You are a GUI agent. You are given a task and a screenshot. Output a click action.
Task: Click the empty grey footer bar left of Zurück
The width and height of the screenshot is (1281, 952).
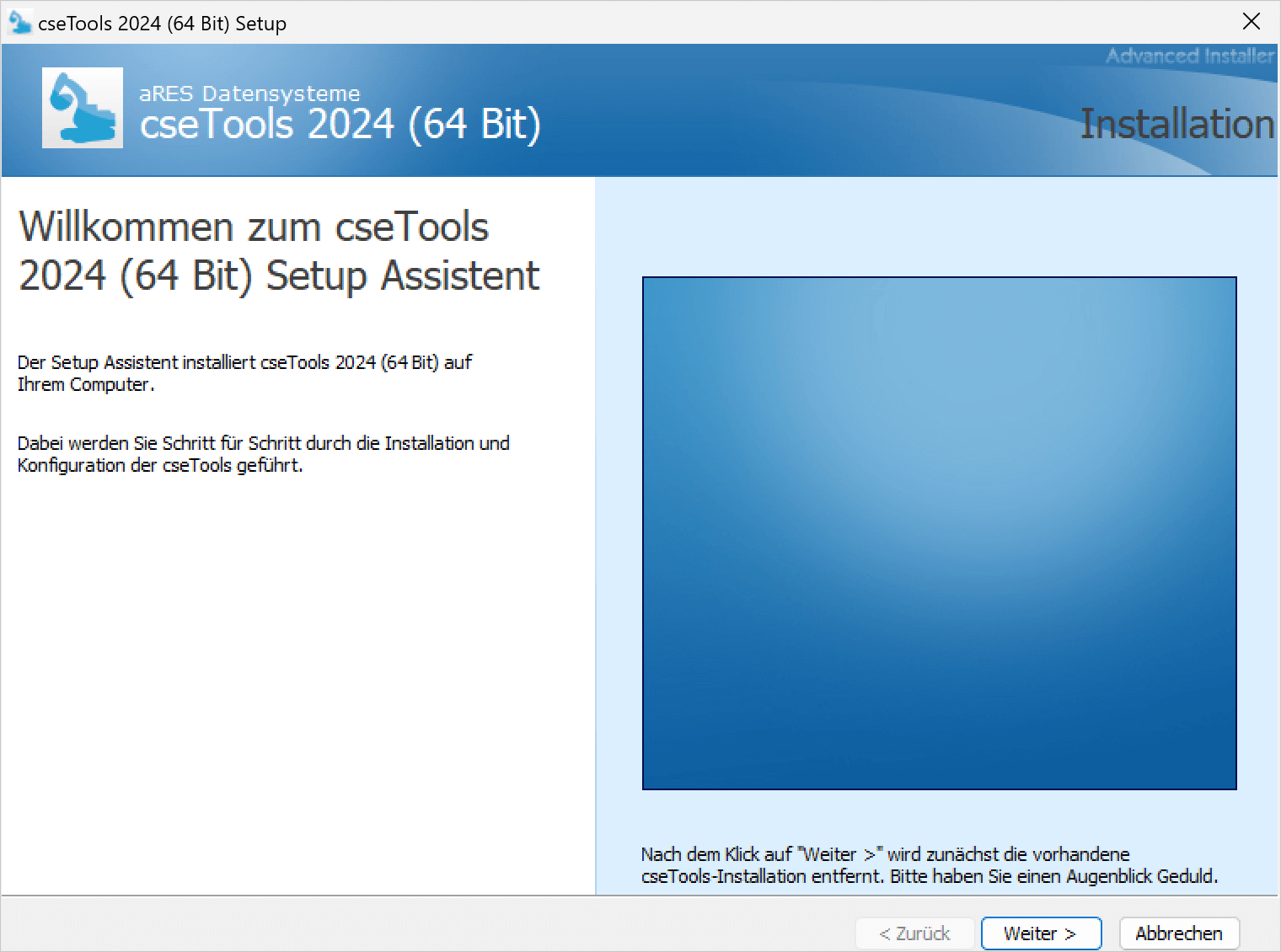click(x=421, y=925)
